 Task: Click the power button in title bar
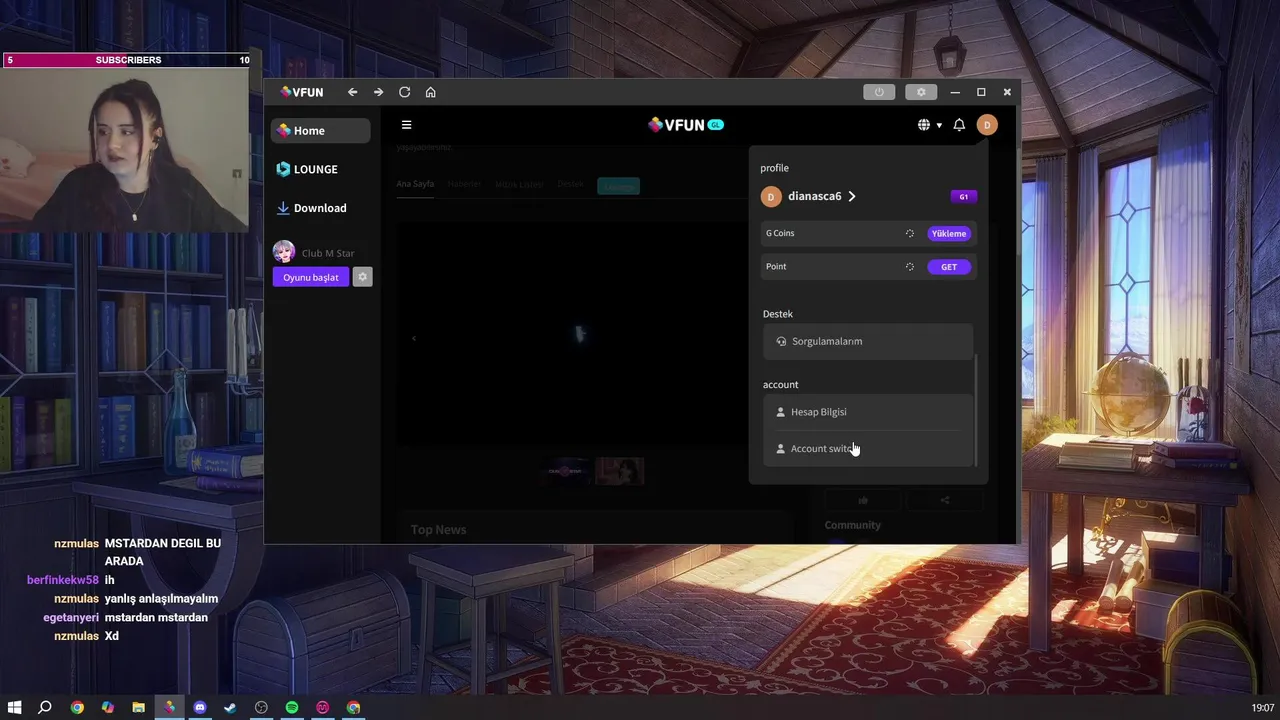coord(879,92)
